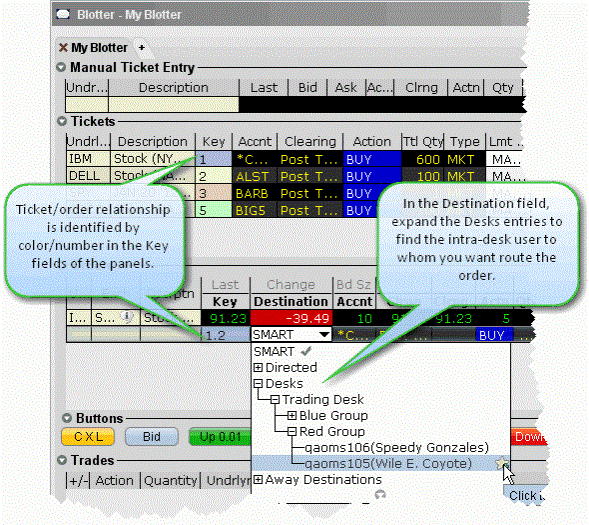The height and width of the screenshot is (525, 589).
Task: Select the DELL ticket row
Action: (295, 176)
